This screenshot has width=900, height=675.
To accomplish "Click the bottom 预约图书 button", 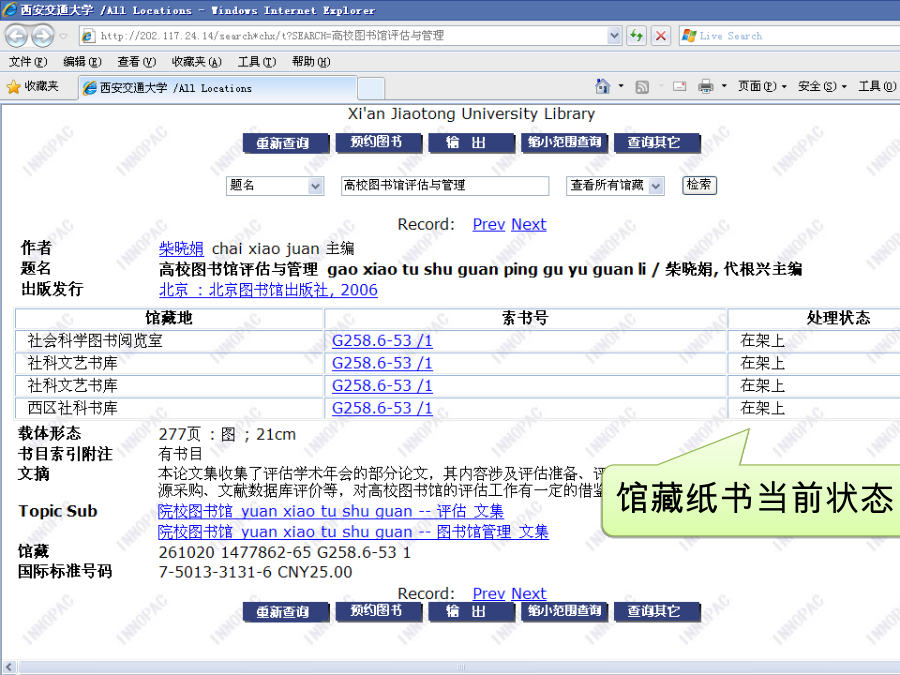I will point(378,612).
